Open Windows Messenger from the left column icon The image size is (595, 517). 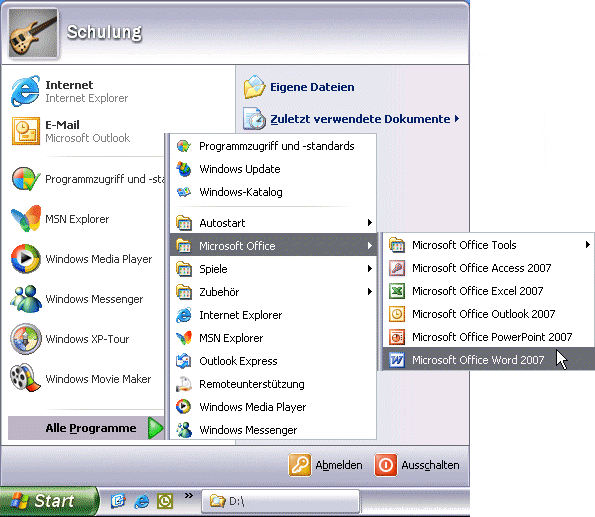25,299
